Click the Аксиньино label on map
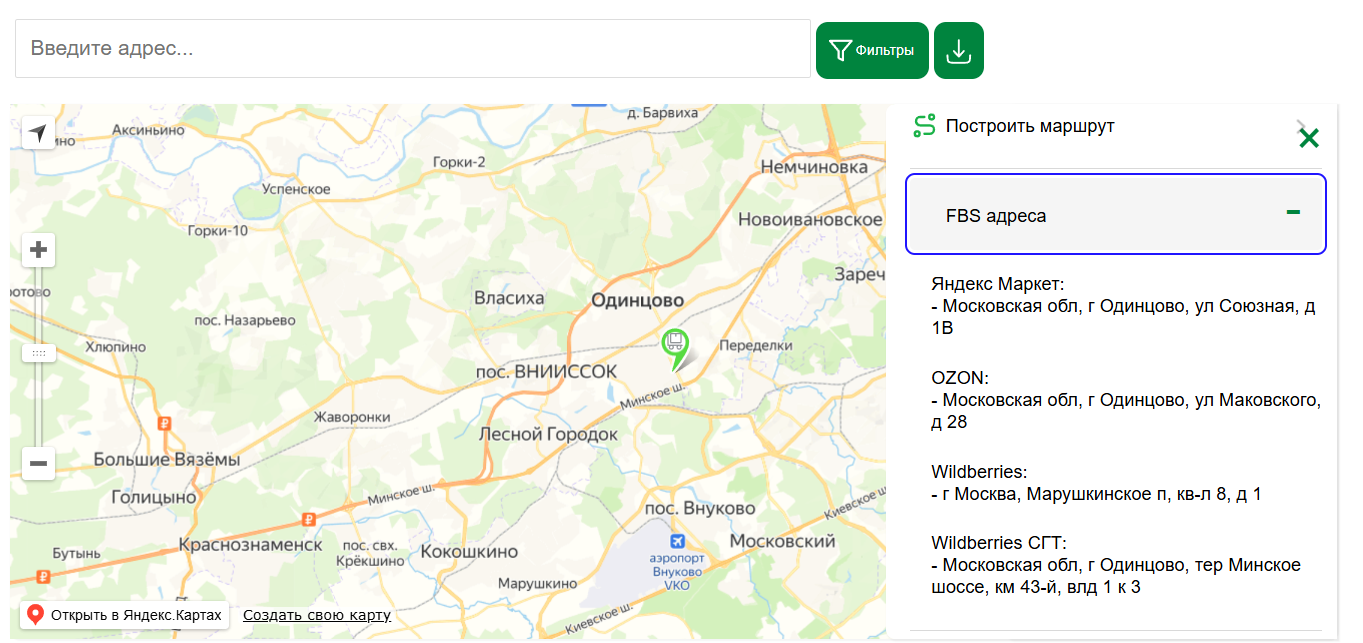Image resolution: width=1363 pixels, height=643 pixels. coord(149,131)
